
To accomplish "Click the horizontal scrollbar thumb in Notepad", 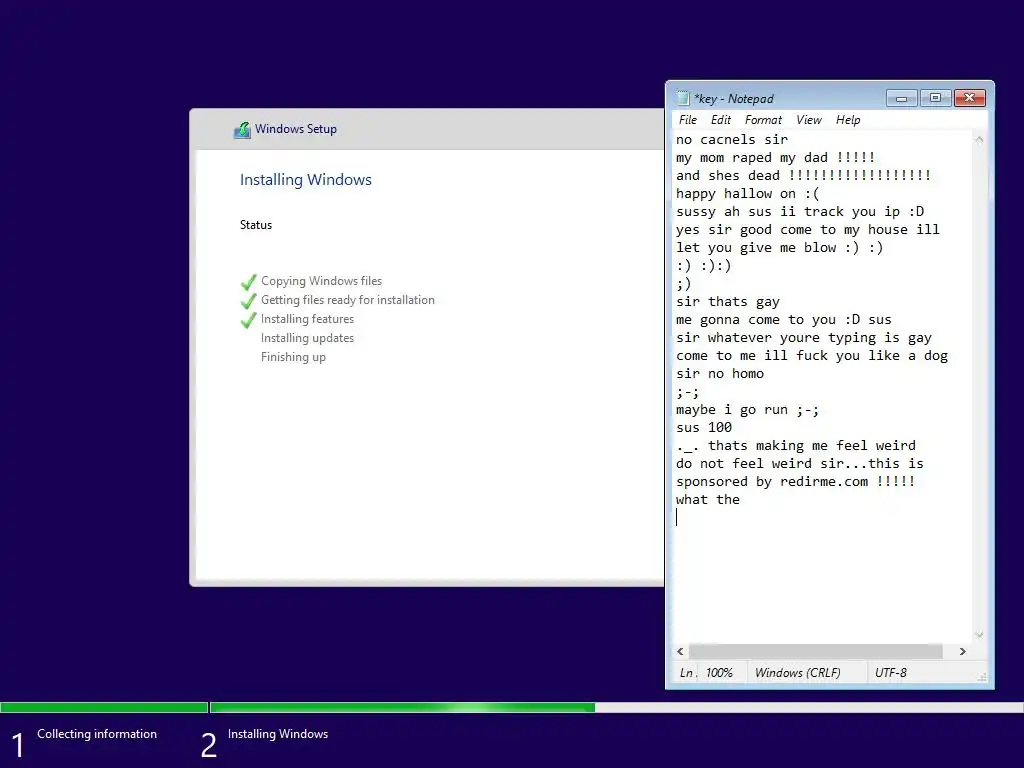I will pyautogui.click(x=816, y=651).
